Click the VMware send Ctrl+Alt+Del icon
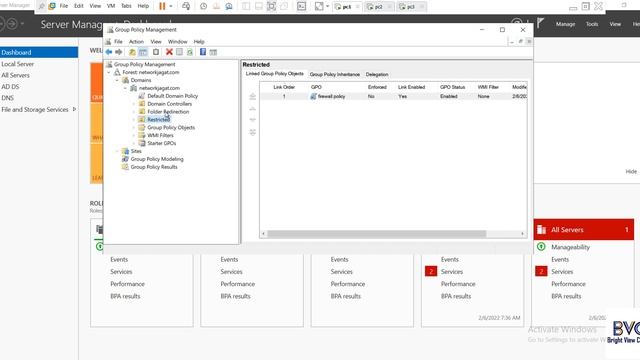Viewport: 640px width, 360px height. (x=186, y=6)
